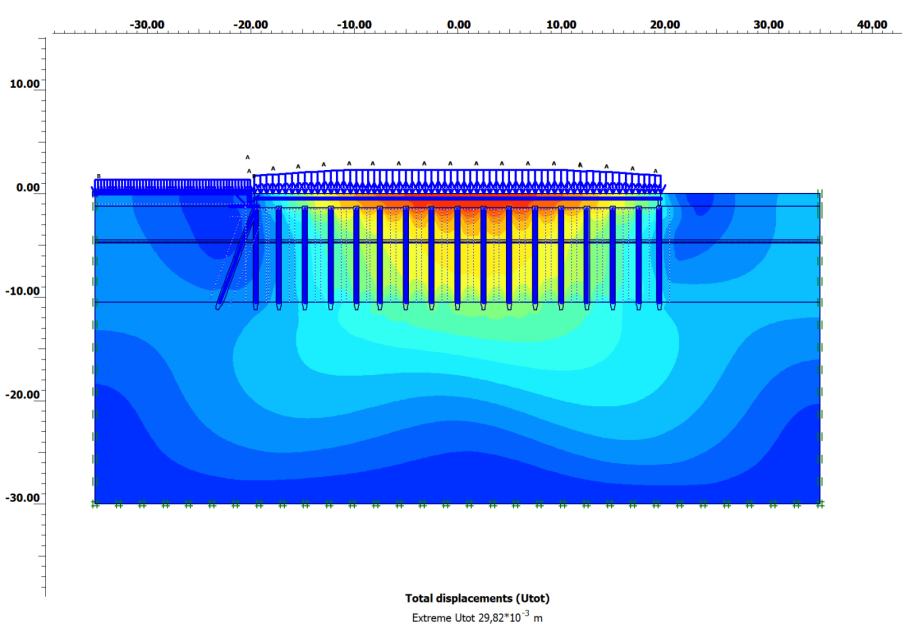919x638 pixels.
Task: Click the 0.00 label on the vertical ruler
Action: (x=28, y=187)
